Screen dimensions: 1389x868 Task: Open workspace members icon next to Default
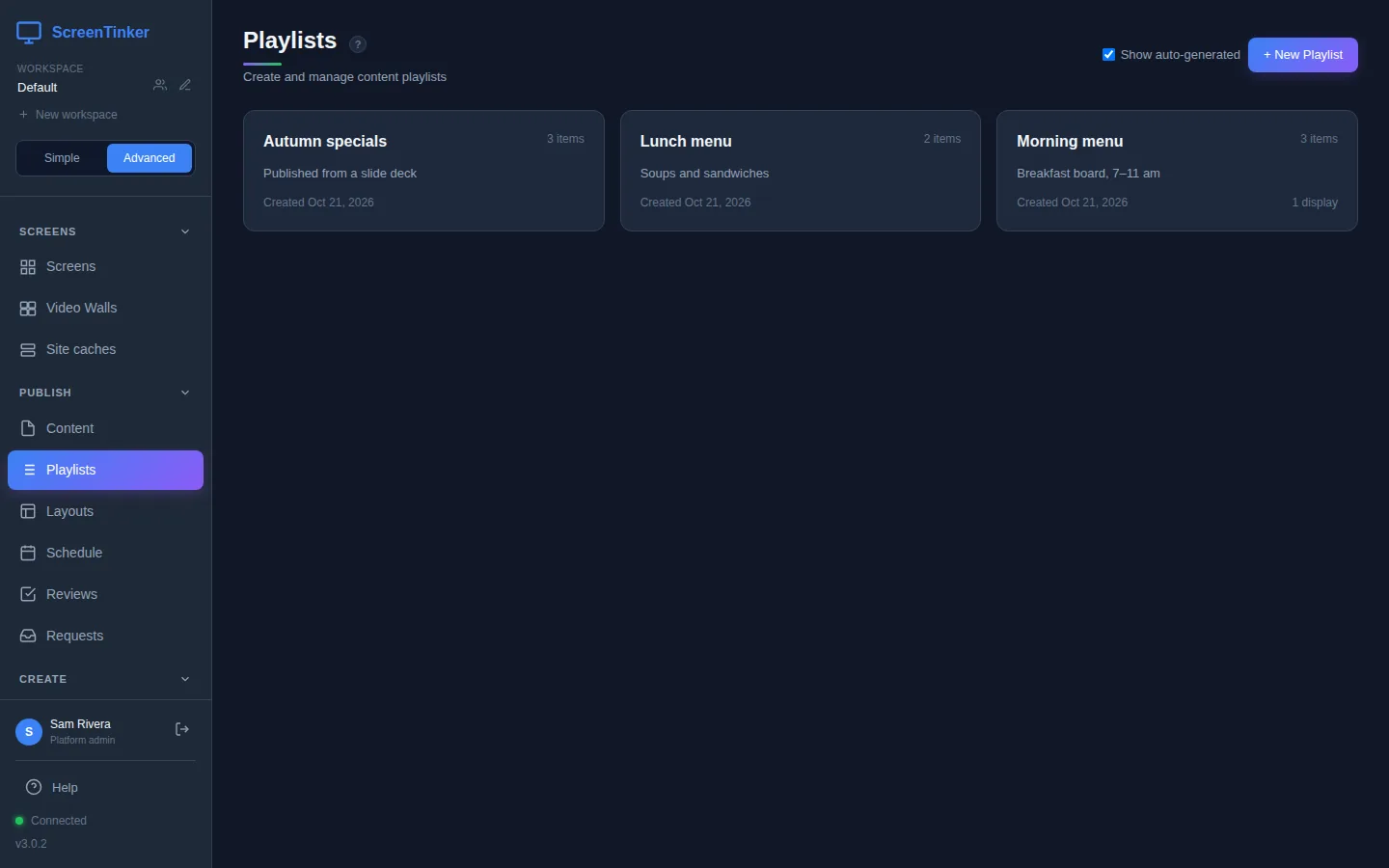pyautogui.click(x=160, y=85)
